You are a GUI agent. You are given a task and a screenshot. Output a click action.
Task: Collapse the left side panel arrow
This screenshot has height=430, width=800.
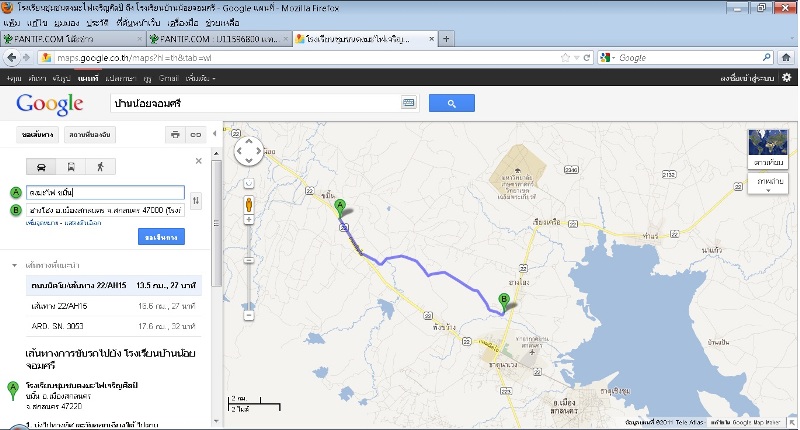coord(215,134)
